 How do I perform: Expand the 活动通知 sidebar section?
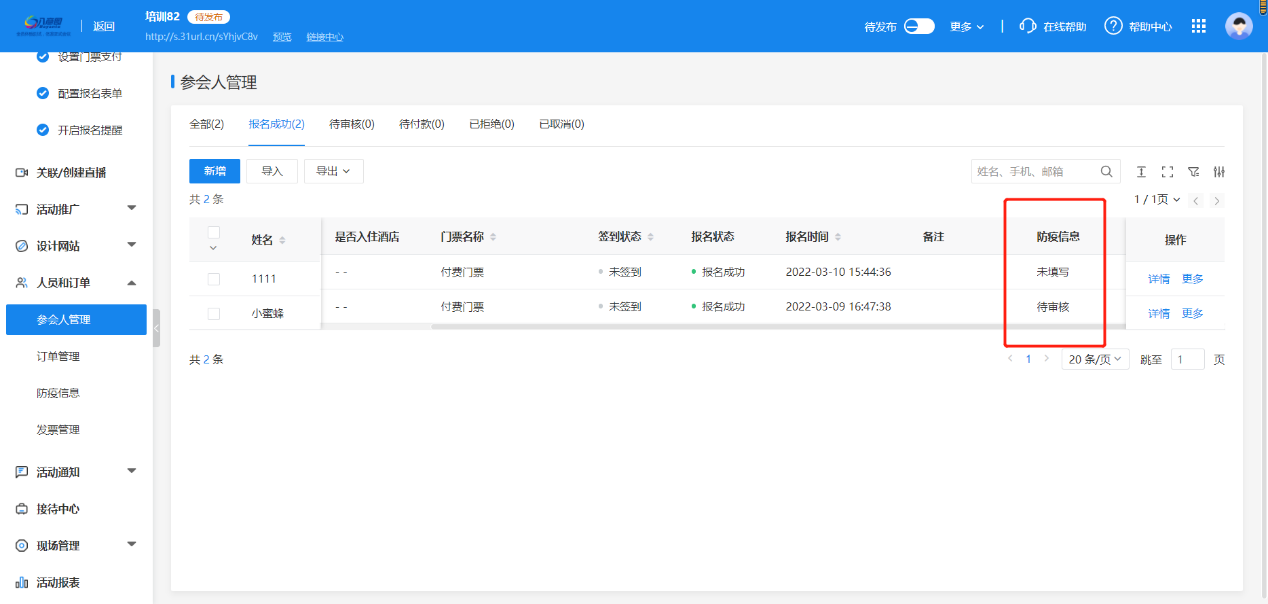coord(132,471)
